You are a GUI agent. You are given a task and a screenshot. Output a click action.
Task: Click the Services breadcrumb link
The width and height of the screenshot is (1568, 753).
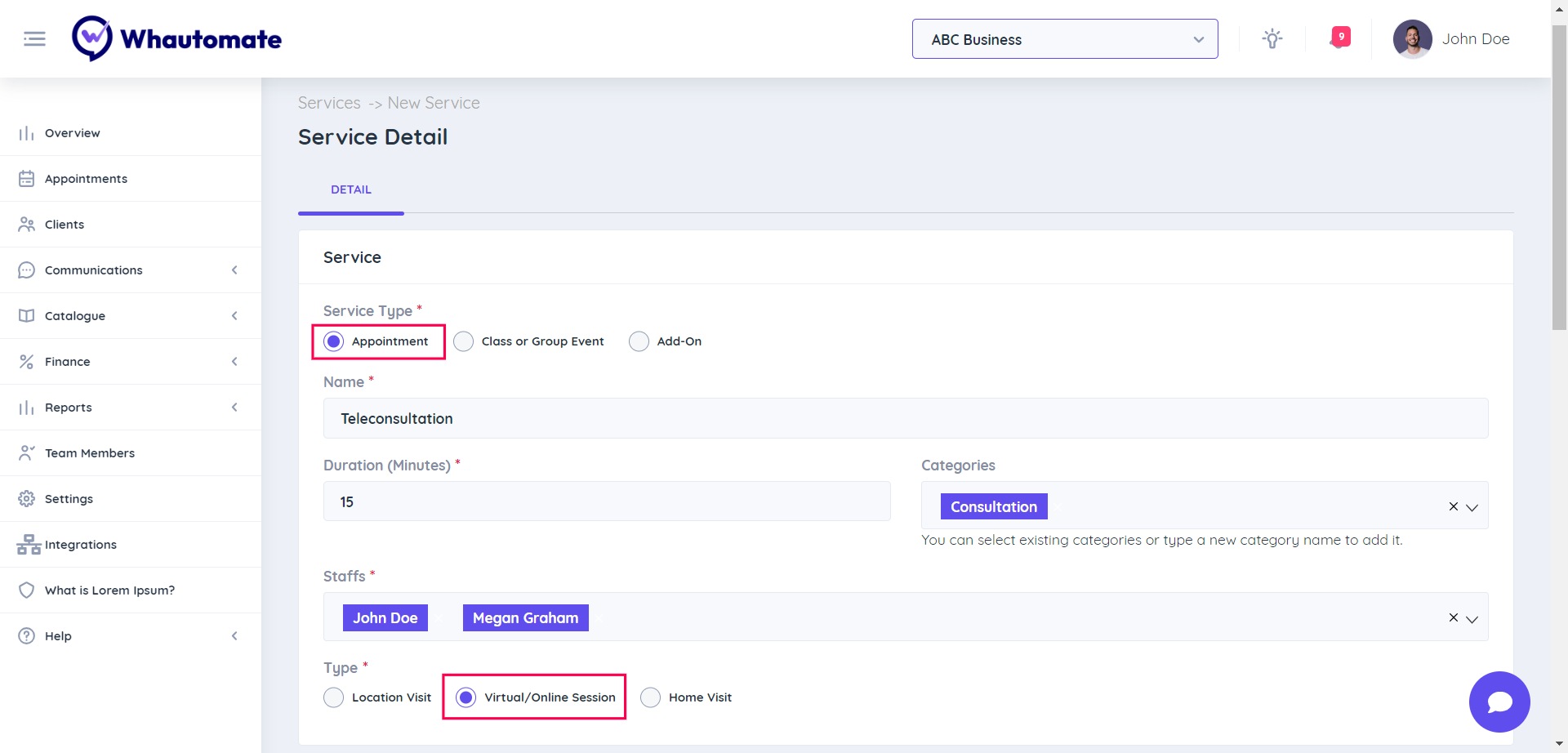pyautogui.click(x=329, y=103)
